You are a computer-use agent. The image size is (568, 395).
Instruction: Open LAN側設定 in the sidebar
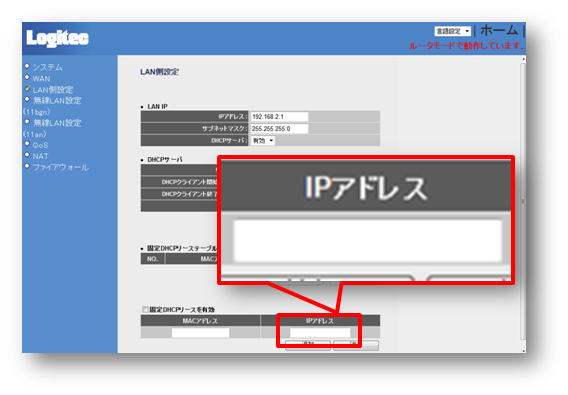point(53,90)
